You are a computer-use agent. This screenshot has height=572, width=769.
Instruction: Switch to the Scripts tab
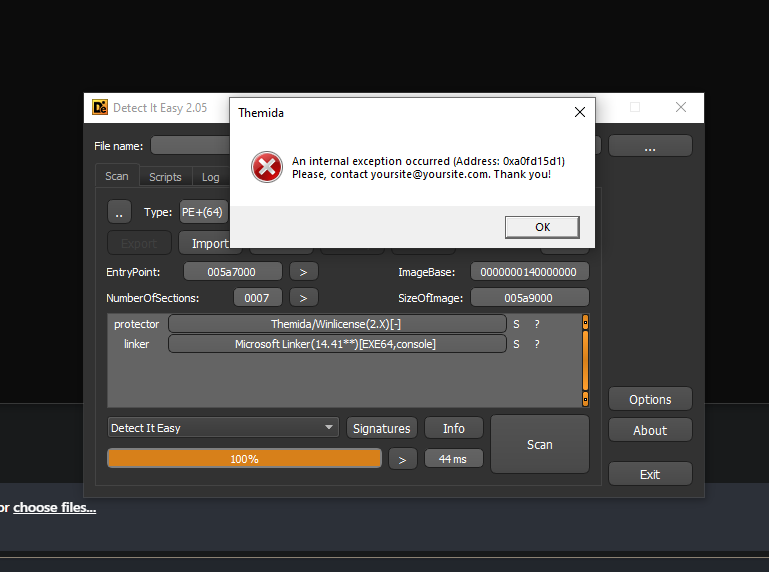coord(165,177)
